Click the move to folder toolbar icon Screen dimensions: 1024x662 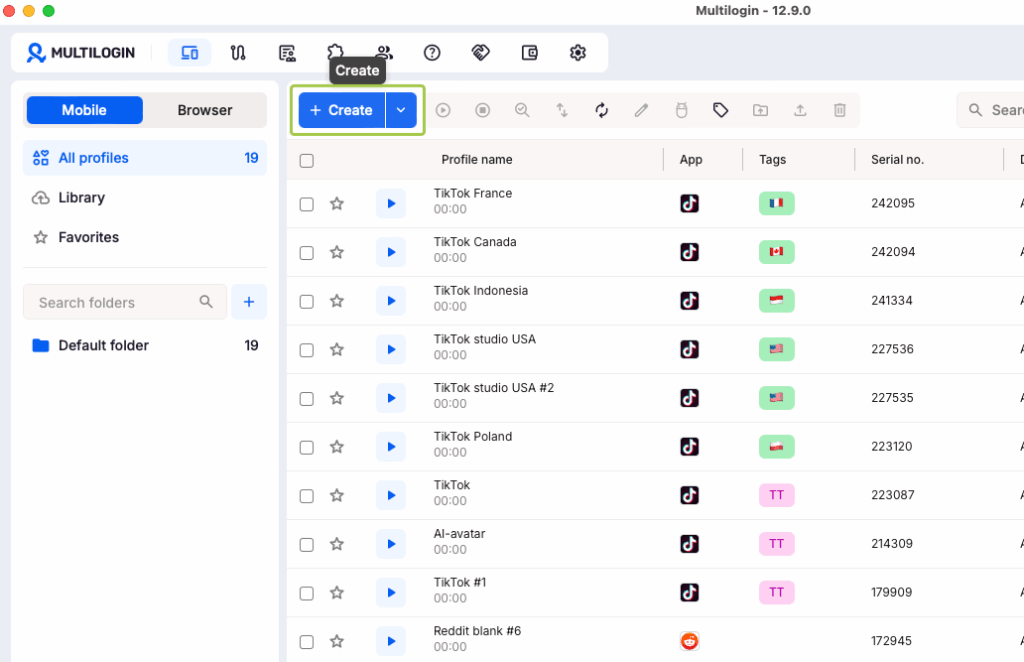(760, 110)
